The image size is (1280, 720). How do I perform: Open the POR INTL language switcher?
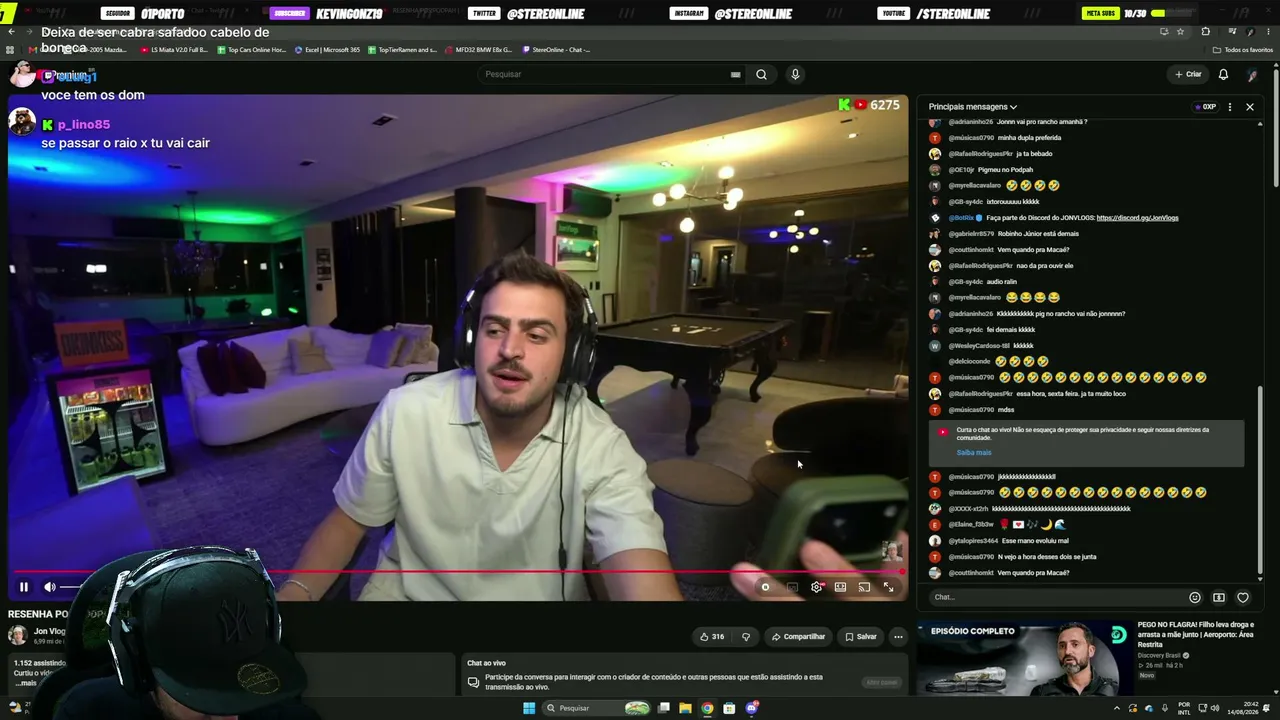pyautogui.click(x=1184, y=708)
